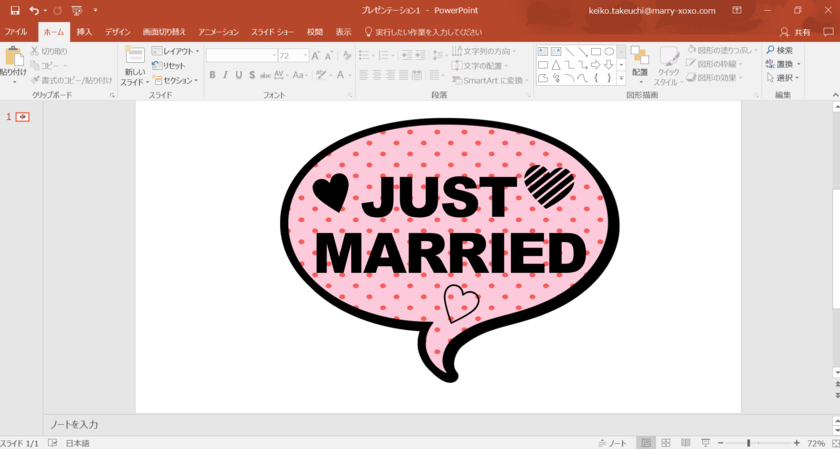The height and width of the screenshot is (449, 840).
Task: Switch to slide sorter view icon
Action: [x=666, y=442]
